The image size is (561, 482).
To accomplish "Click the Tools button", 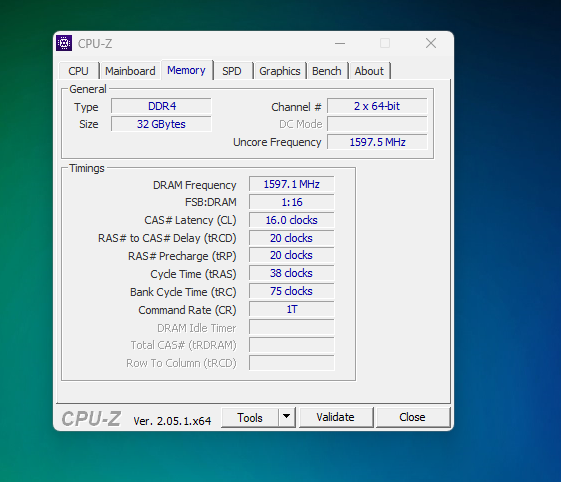I will pos(250,417).
